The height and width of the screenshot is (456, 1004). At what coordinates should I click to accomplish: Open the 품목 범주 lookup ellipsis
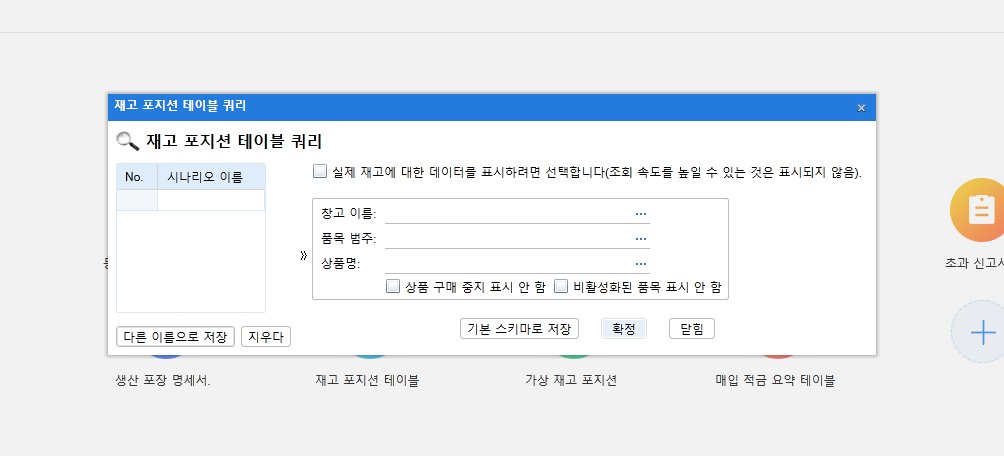tap(641, 238)
